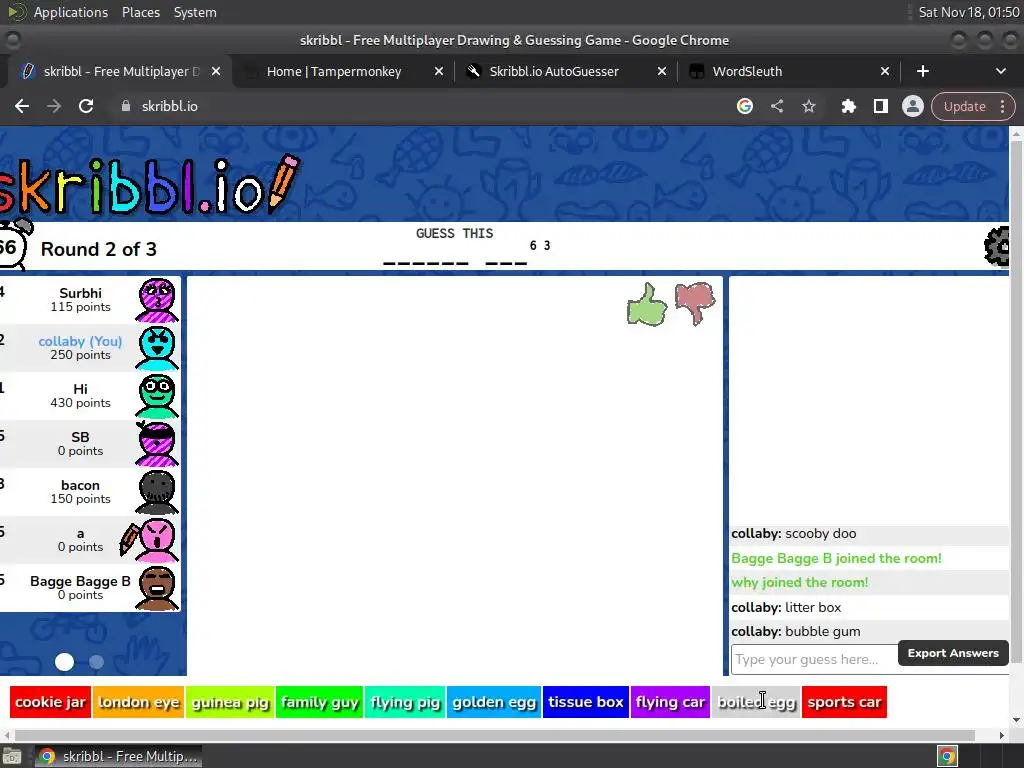The width and height of the screenshot is (1024, 768).
Task: Open the skribbl settings gear
Action: pos(997,246)
